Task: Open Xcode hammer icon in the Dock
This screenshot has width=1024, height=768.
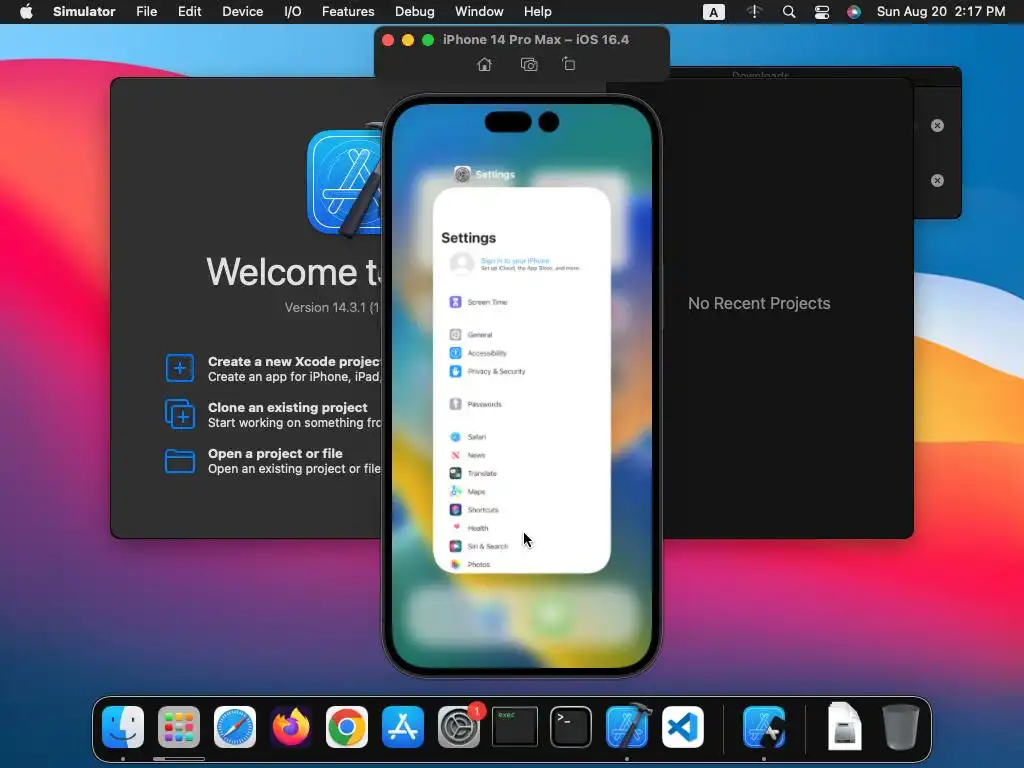Action: [627, 727]
